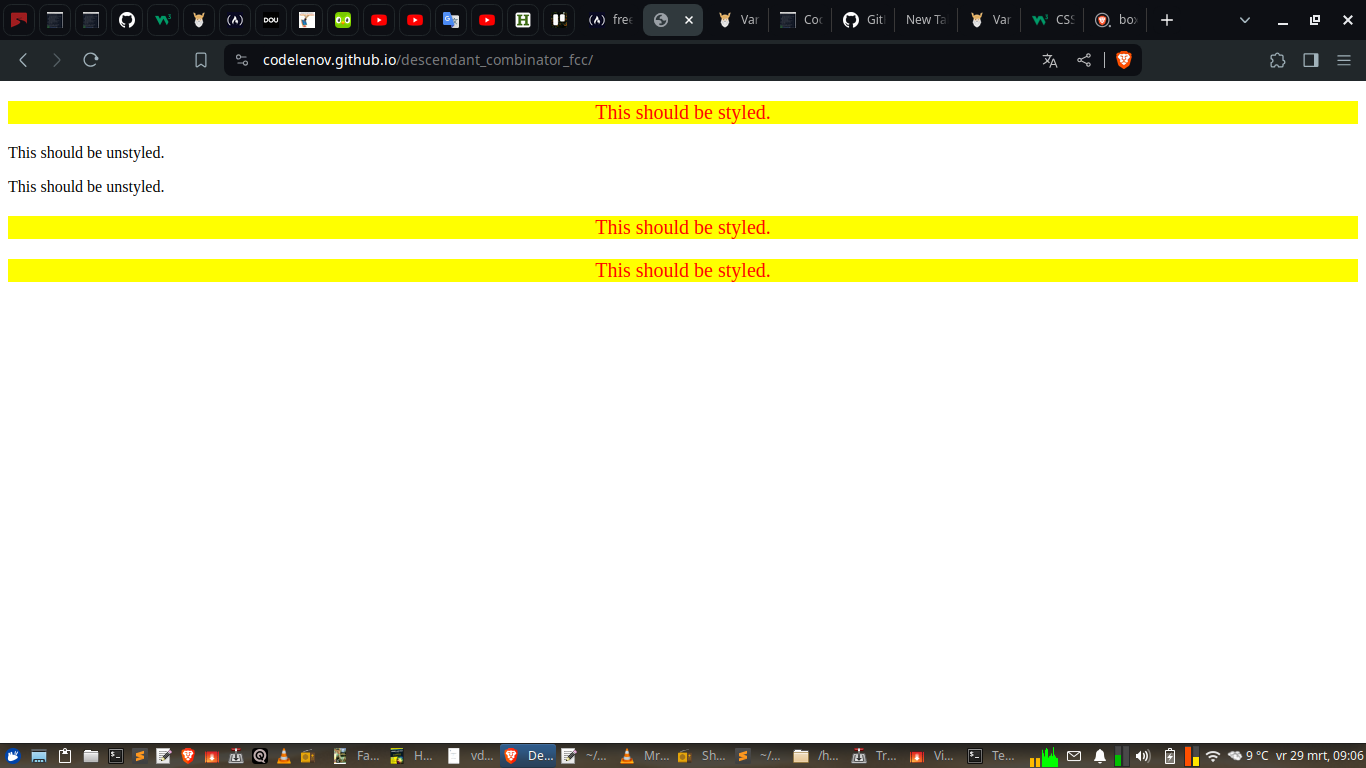Reload the current page
Viewport: 1366px width, 768px height.
(90, 60)
